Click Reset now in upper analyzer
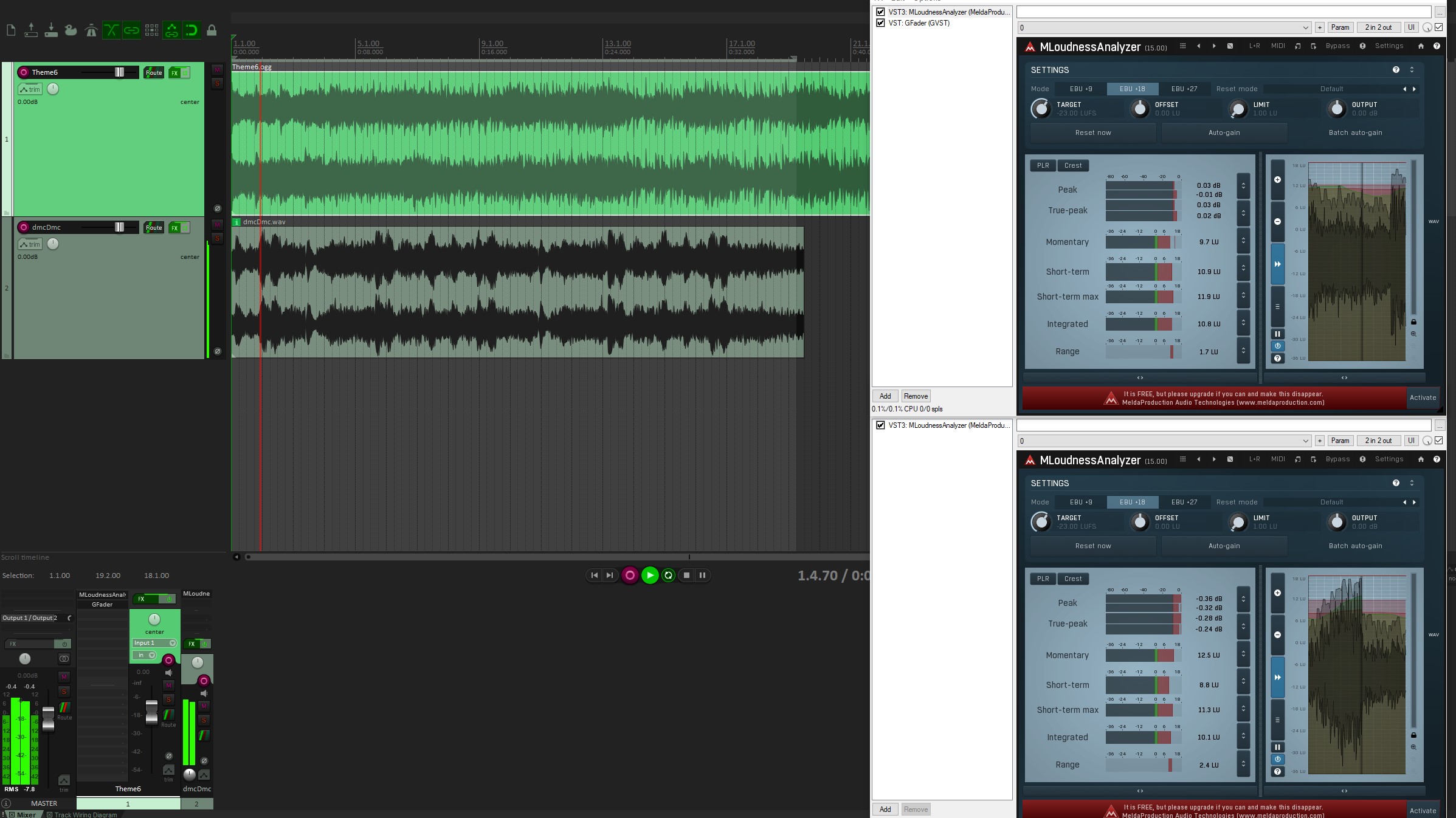 1093,132
